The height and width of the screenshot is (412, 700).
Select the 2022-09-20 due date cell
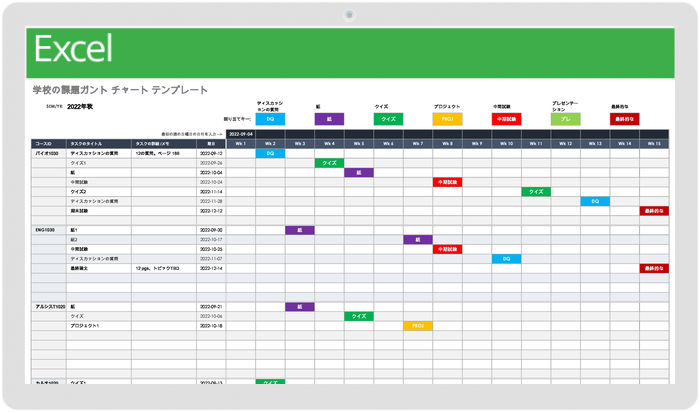pos(211,230)
